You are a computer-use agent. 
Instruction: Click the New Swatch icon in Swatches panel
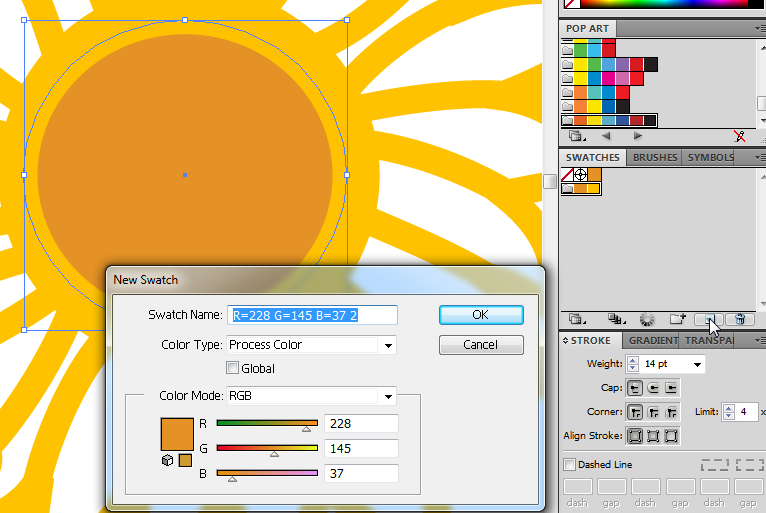point(707,319)
